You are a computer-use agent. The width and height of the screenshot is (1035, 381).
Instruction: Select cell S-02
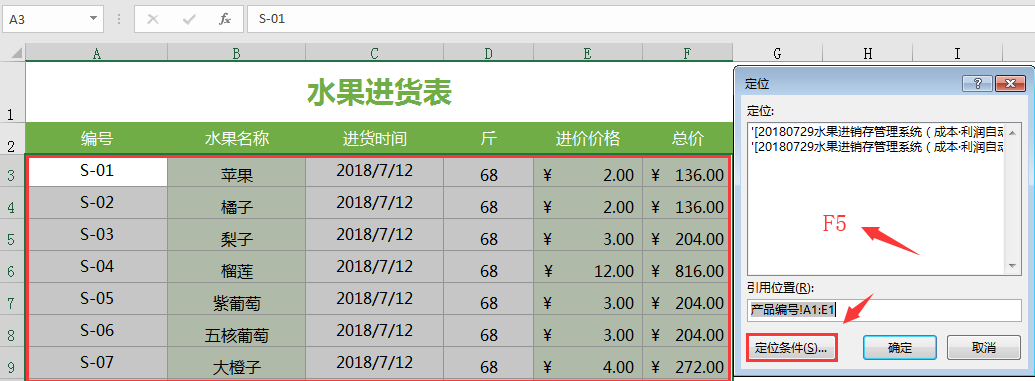[x=96, y=203]
